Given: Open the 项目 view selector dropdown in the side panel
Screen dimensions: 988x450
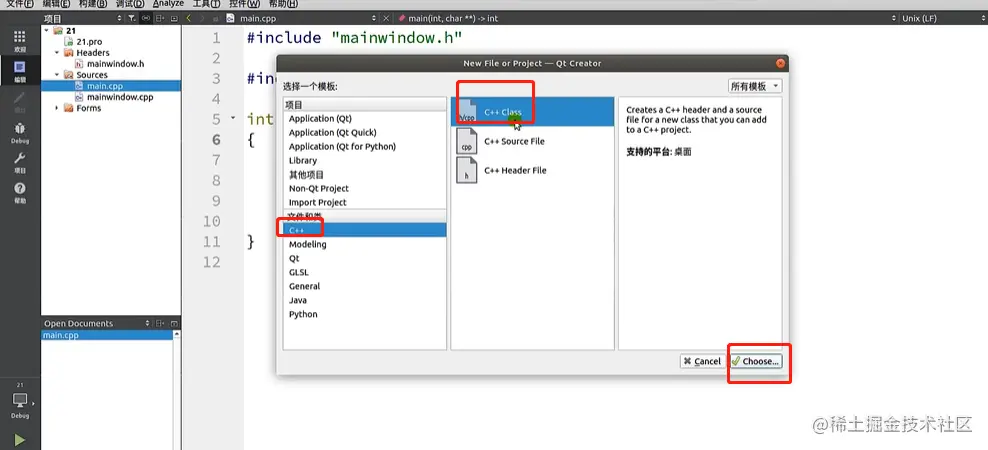Looking at the screenshot, I should (x=84, y=18).
